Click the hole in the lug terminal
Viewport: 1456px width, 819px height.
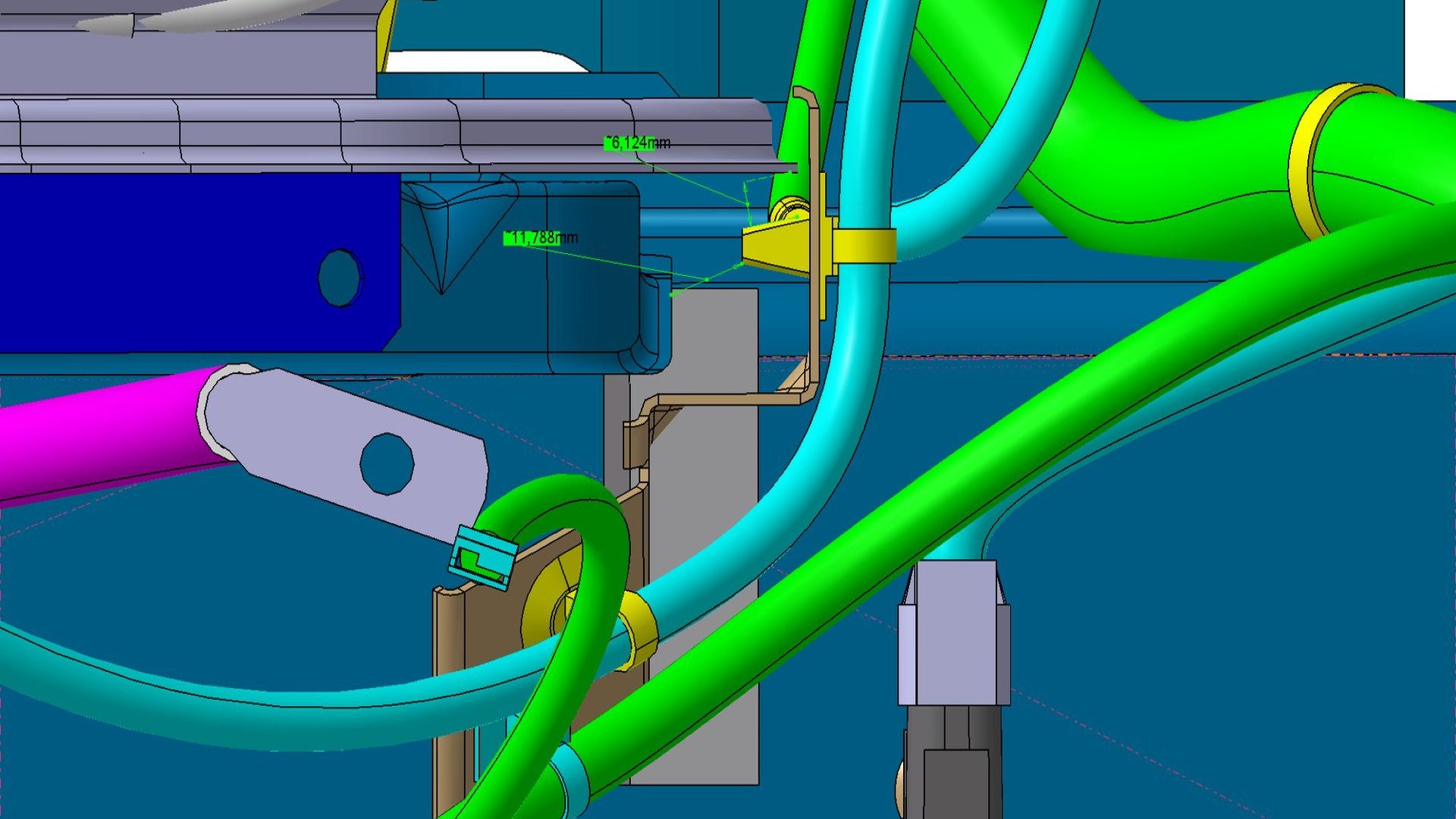click(387, 463)
